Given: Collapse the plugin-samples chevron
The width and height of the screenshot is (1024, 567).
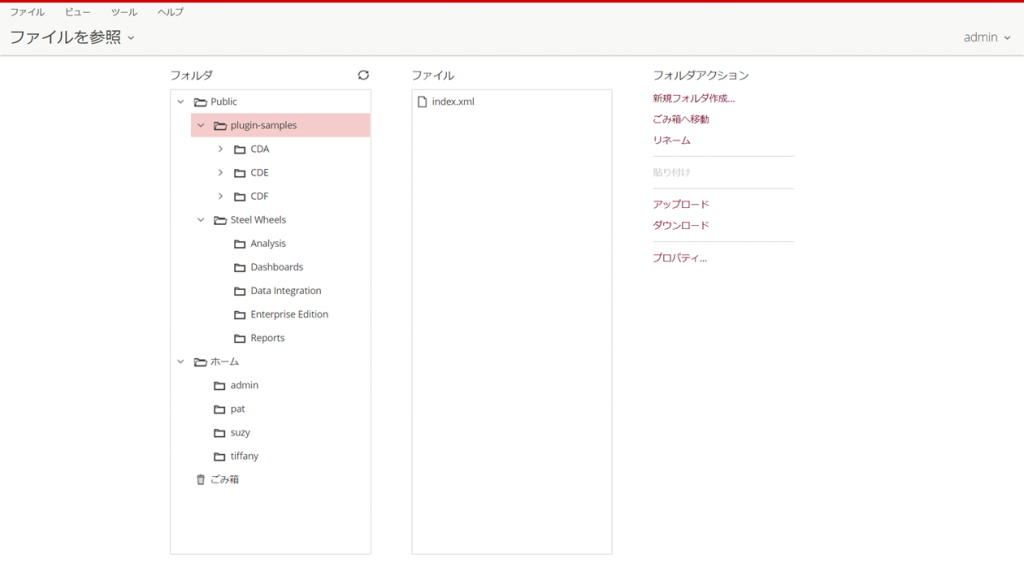Looking at the screenshot, I should pos(200,125).
